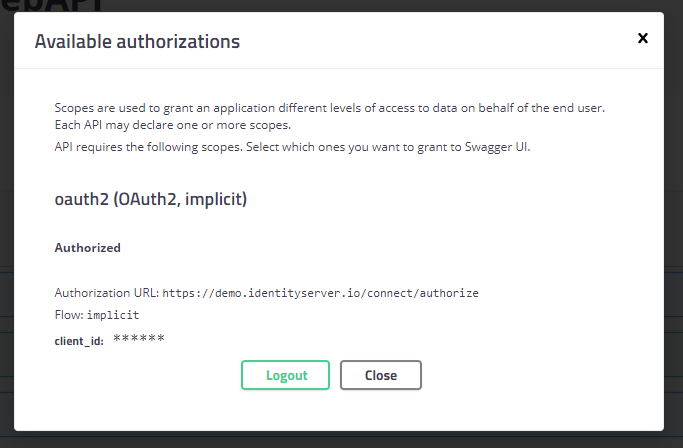Click the masked client_id value
The height and width of the screenshot is (448, 683).
coord(138,340)
